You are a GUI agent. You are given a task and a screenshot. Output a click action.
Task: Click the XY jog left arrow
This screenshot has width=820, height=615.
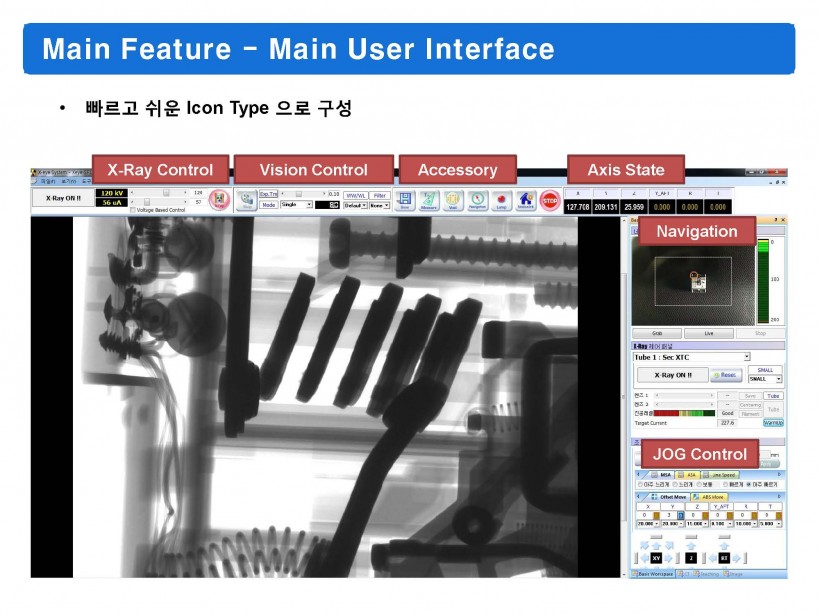645,559
